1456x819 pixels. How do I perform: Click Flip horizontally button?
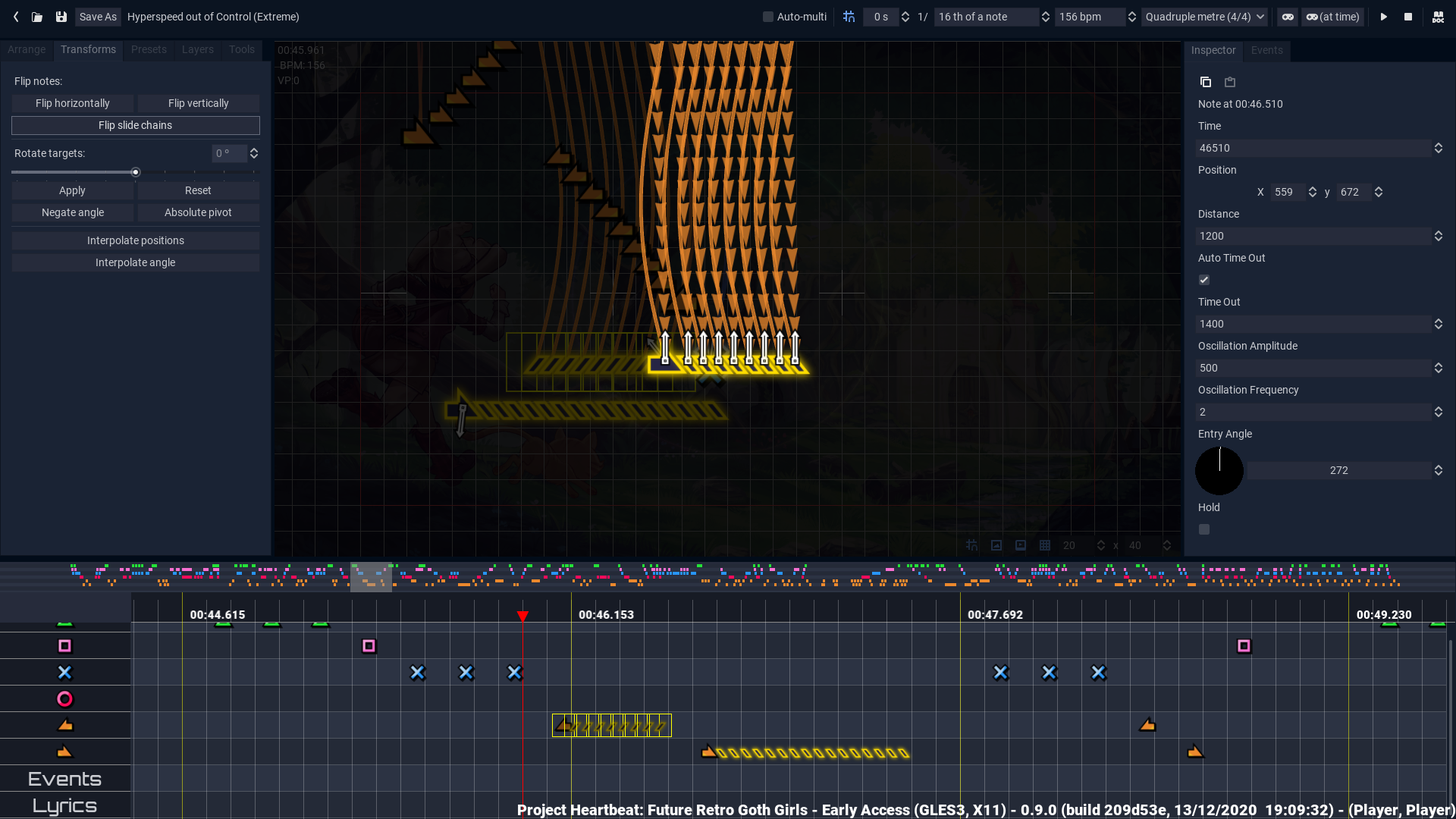[73, 103]
